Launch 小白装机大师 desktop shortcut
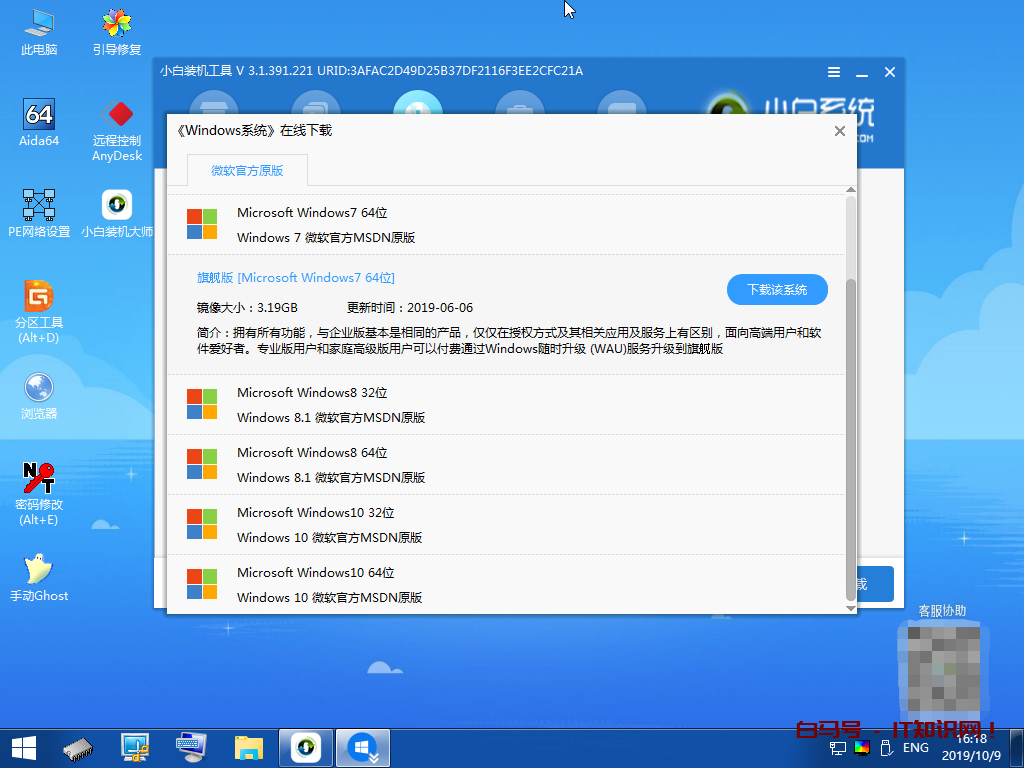1024x768 pixels. (x=117, y=211)
